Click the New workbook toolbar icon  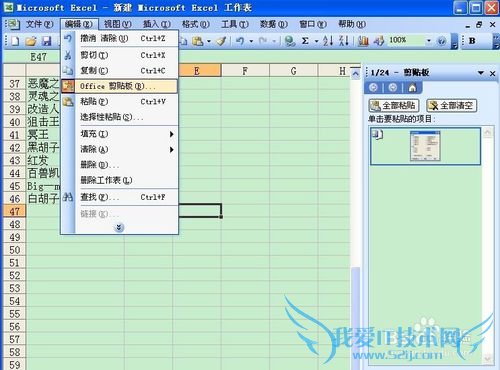pos(15,41)
